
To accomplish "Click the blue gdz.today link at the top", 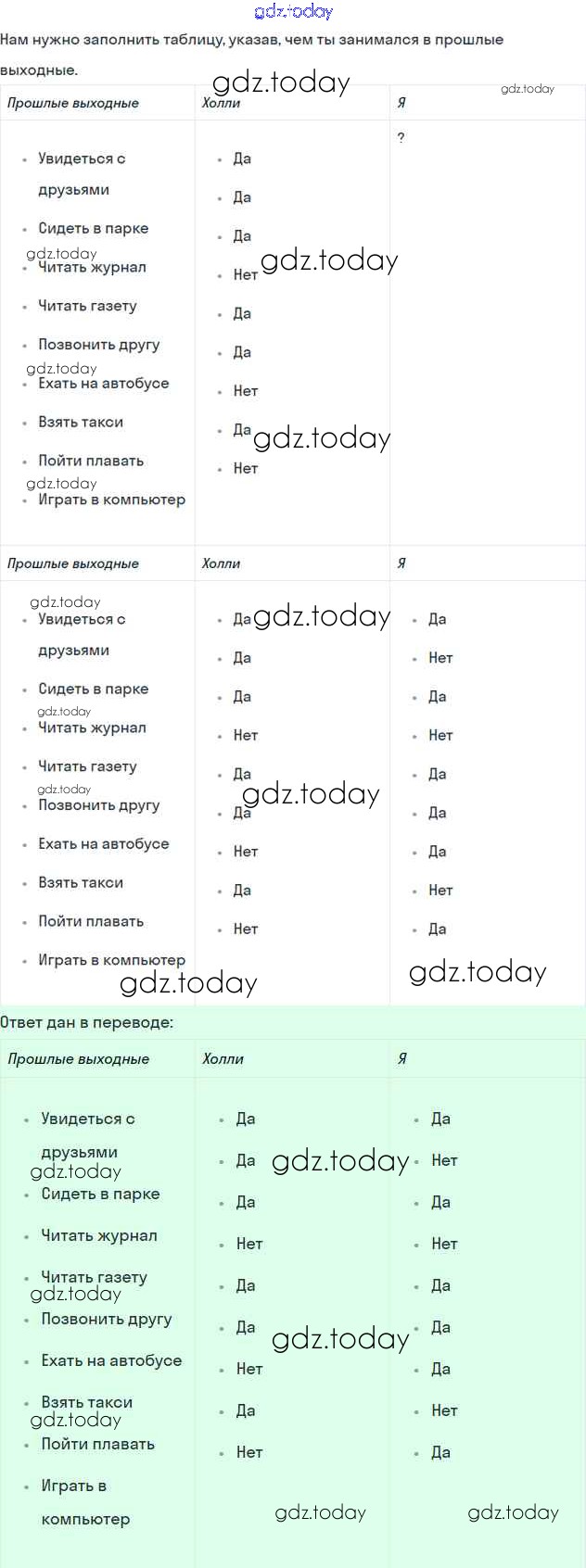I will (293, 12).
